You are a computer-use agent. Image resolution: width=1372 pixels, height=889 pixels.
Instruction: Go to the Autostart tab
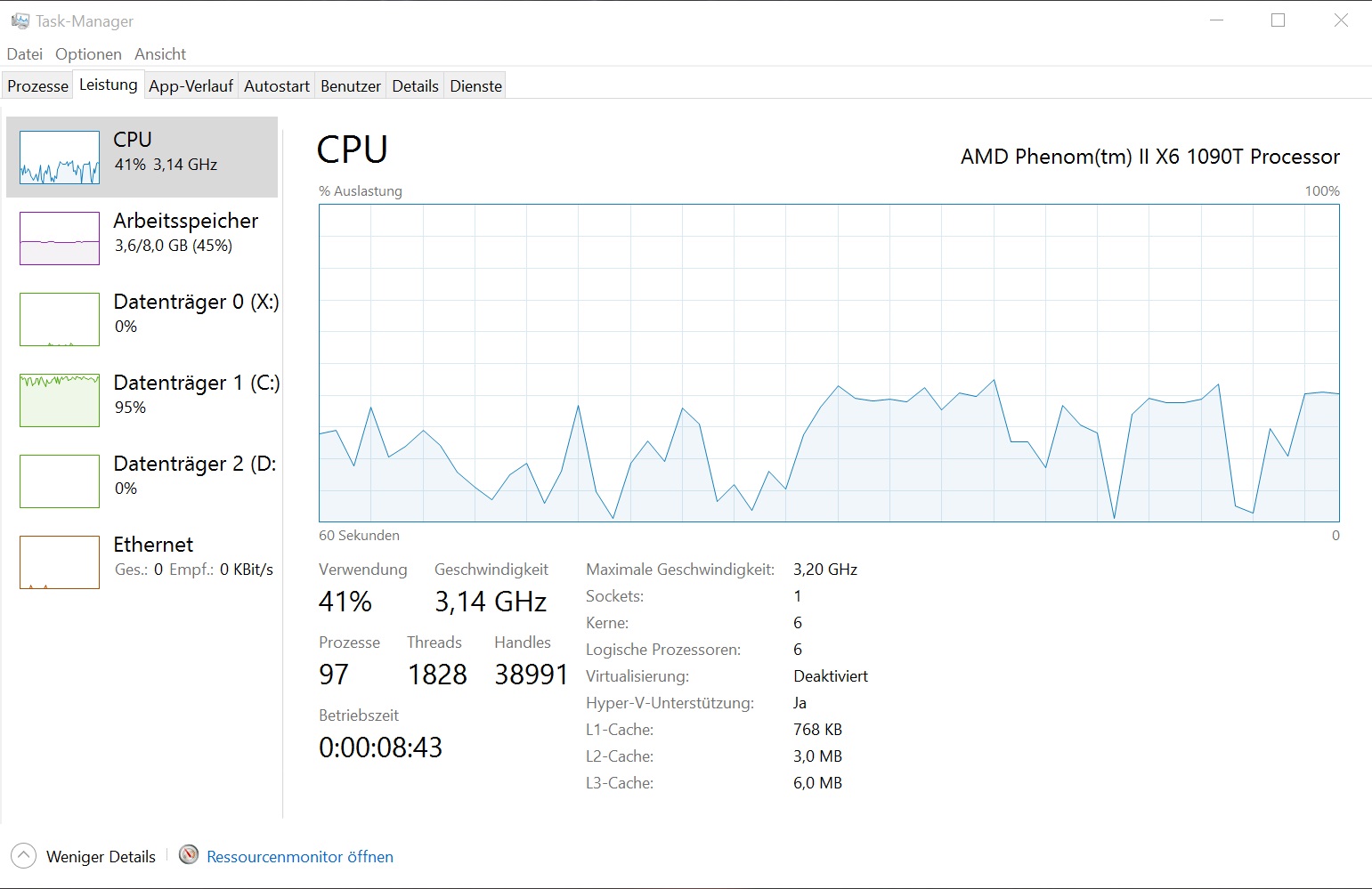[x=277, y=86]
